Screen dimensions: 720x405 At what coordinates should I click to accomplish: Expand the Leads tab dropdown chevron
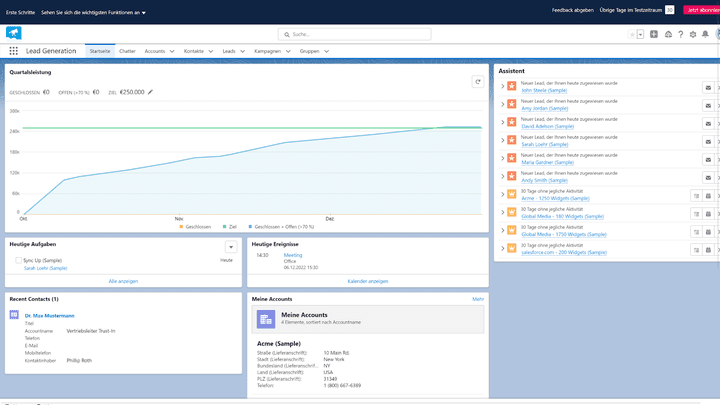pyautogui.click(x=242, y=51)
